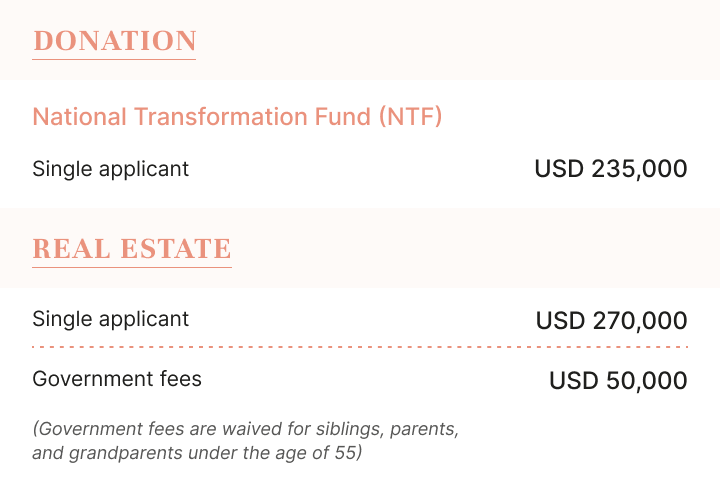Click the USD 235,000 donation amount
Image resolution: width=720 pixels, height=488 pixels.
click(x=611, y=169)
